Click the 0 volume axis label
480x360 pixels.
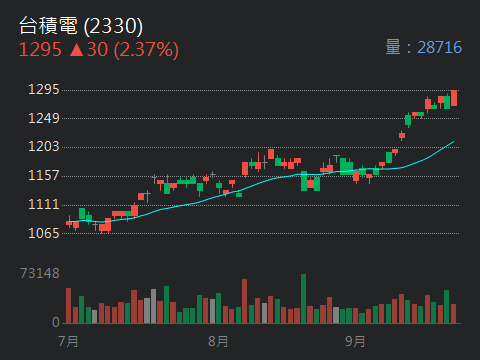tap(56, 322)
